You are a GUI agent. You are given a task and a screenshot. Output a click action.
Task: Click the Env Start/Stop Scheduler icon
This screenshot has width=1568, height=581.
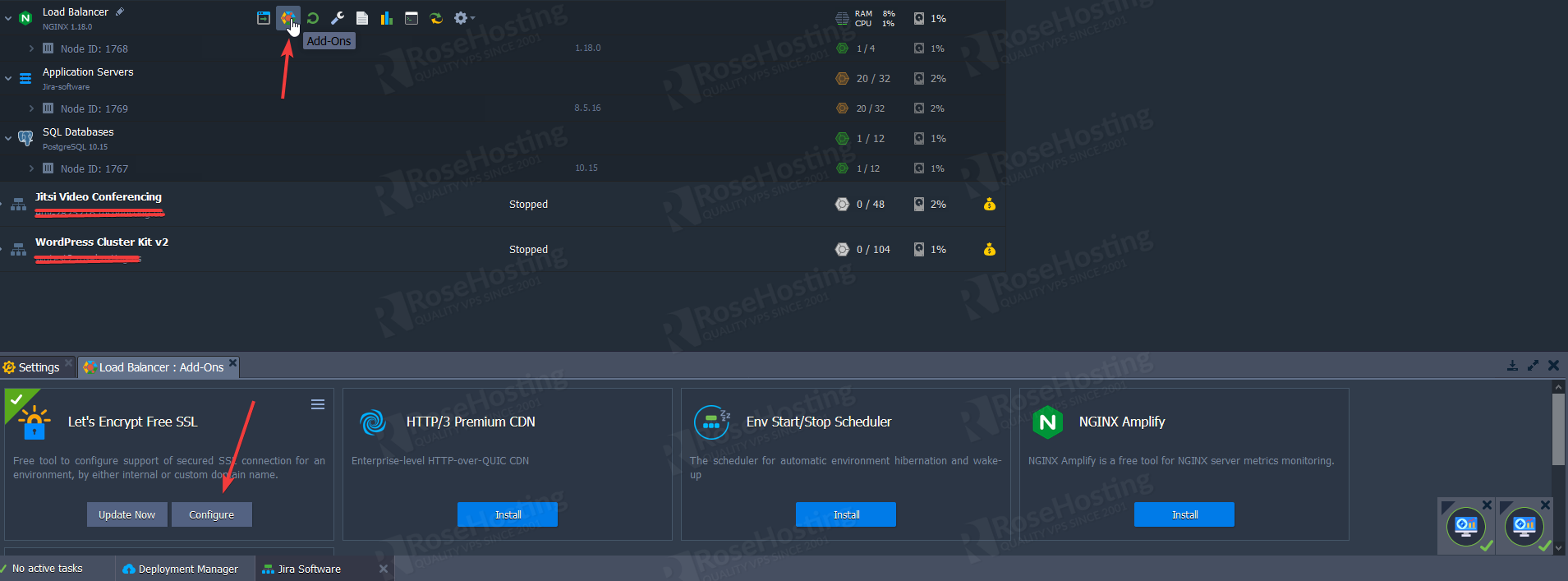(x=711, y=422)
